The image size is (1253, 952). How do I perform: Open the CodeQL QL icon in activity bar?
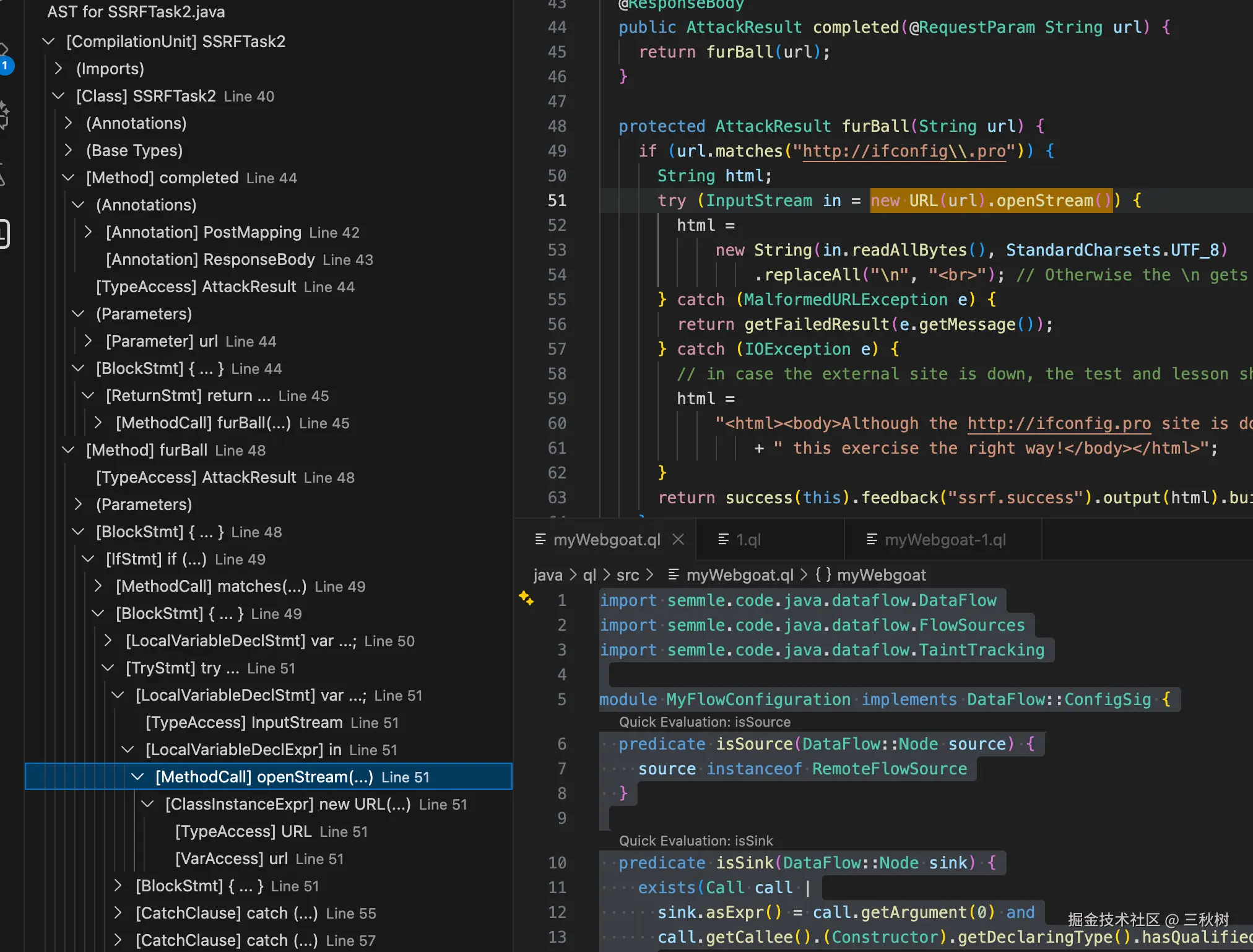pyautogui.click(x=5, y=234)
